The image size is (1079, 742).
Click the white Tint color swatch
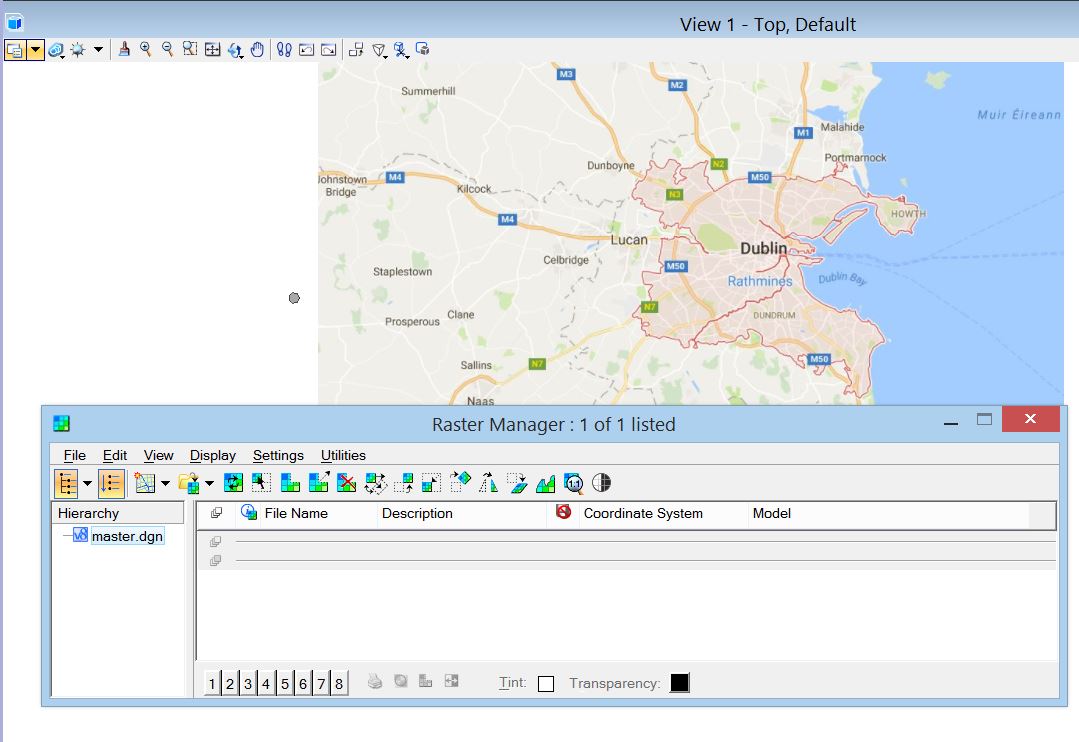pos(546,683)
